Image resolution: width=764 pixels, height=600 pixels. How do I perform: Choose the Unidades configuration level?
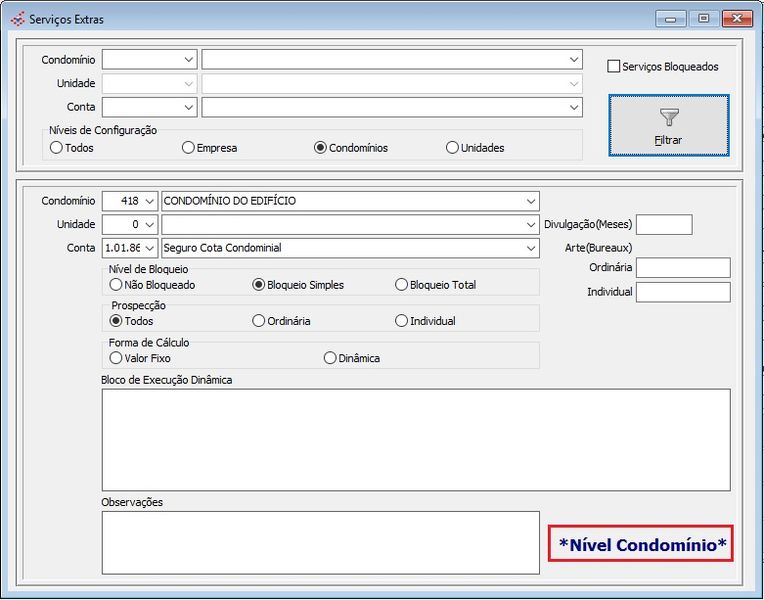point(452,148)
